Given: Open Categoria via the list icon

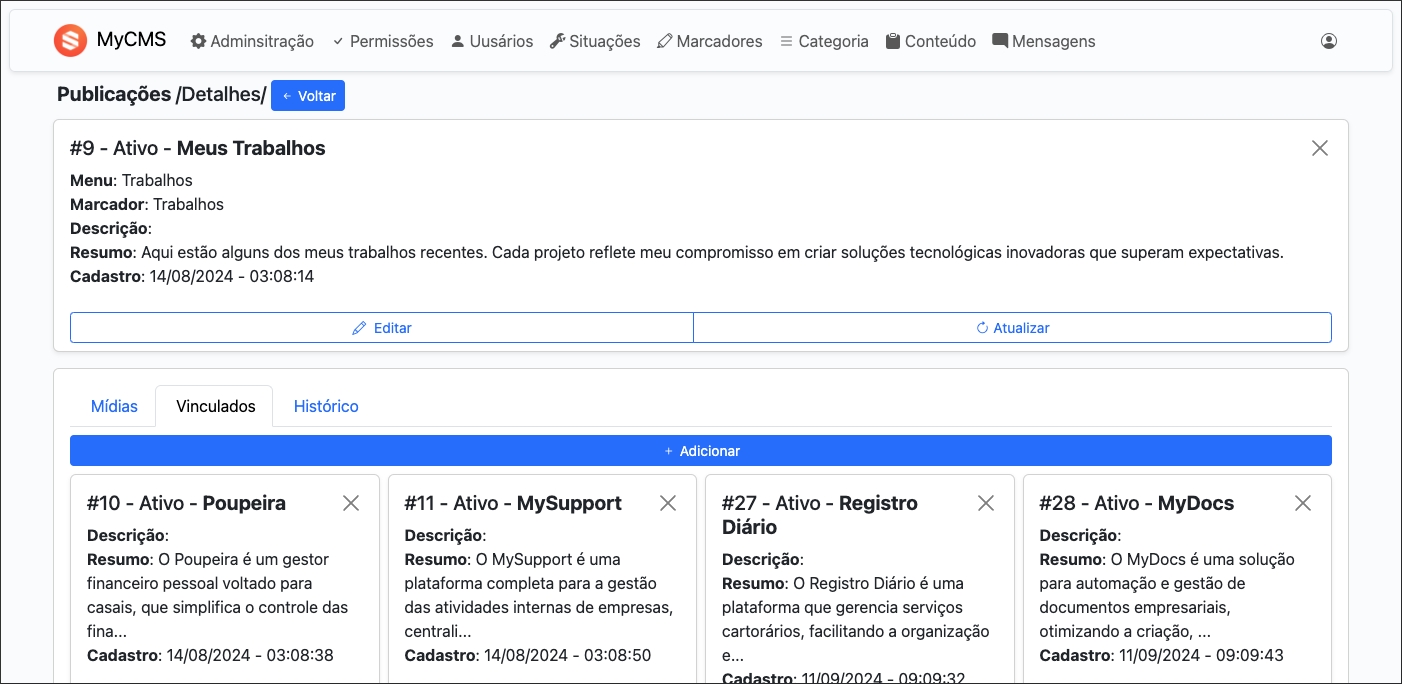Looking at the screenshot, I should [x=786, y=41].
